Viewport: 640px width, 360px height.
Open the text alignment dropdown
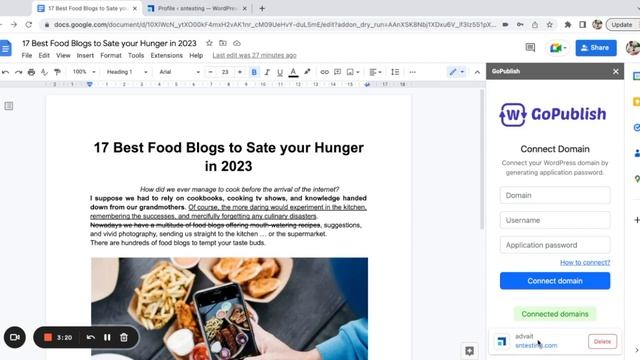tap(376, 72)
